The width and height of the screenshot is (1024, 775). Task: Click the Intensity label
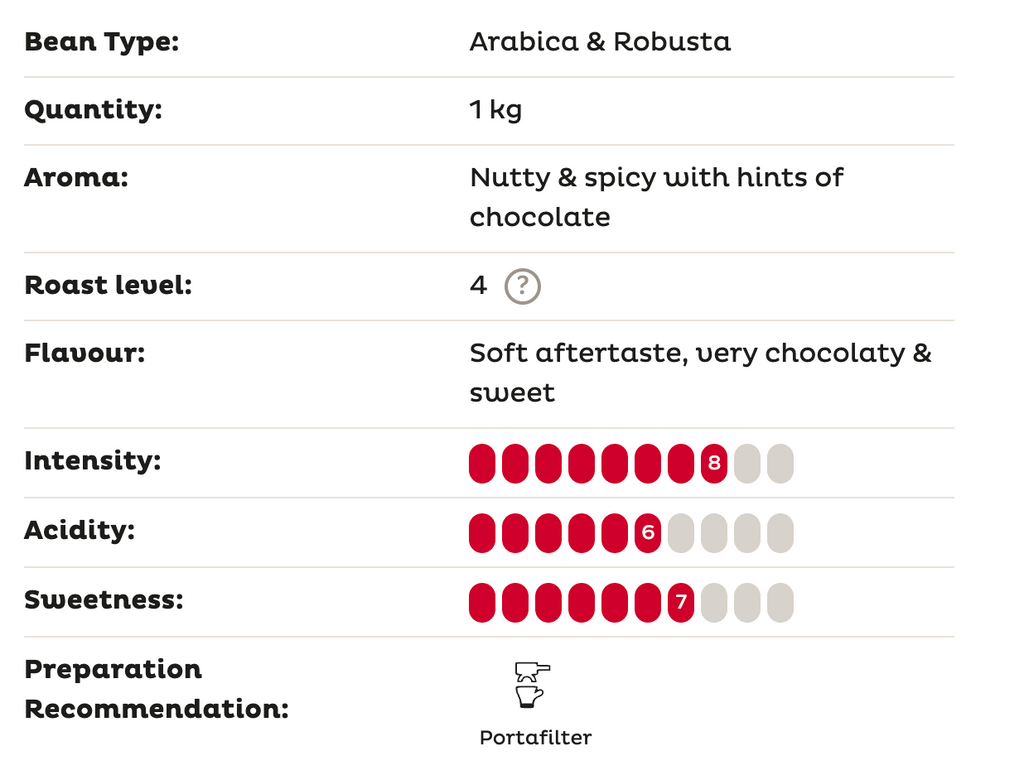point(93,461)
